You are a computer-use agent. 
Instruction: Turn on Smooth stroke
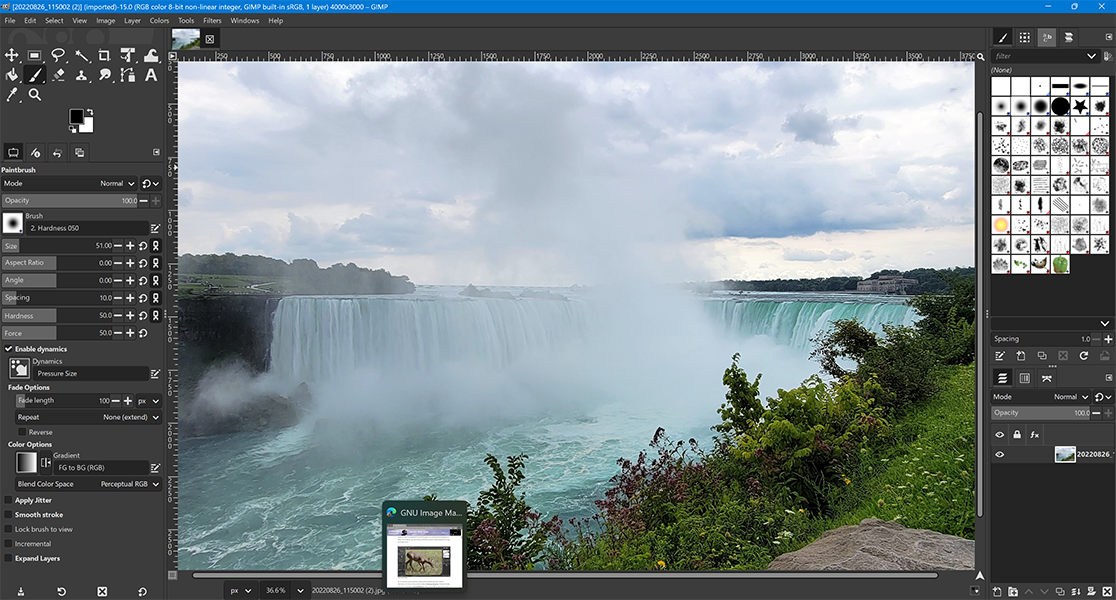[x=9, y=515]
